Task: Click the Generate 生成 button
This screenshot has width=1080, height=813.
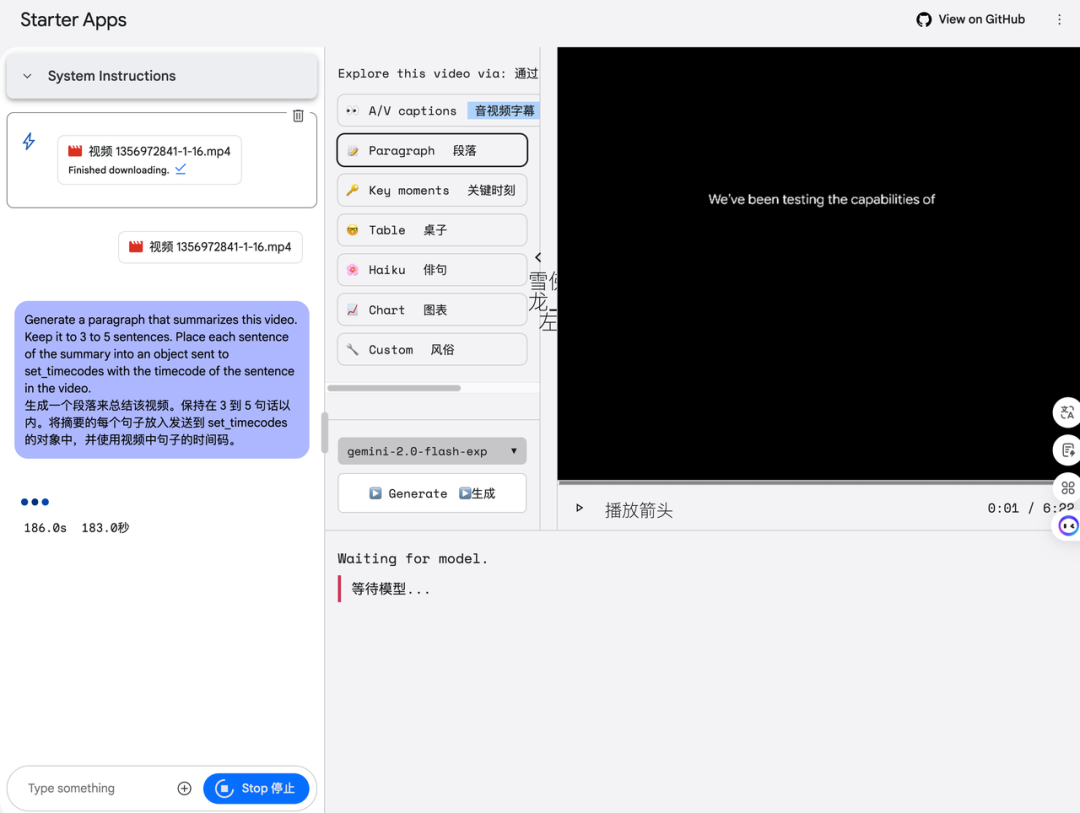Action: pos(432,493)
